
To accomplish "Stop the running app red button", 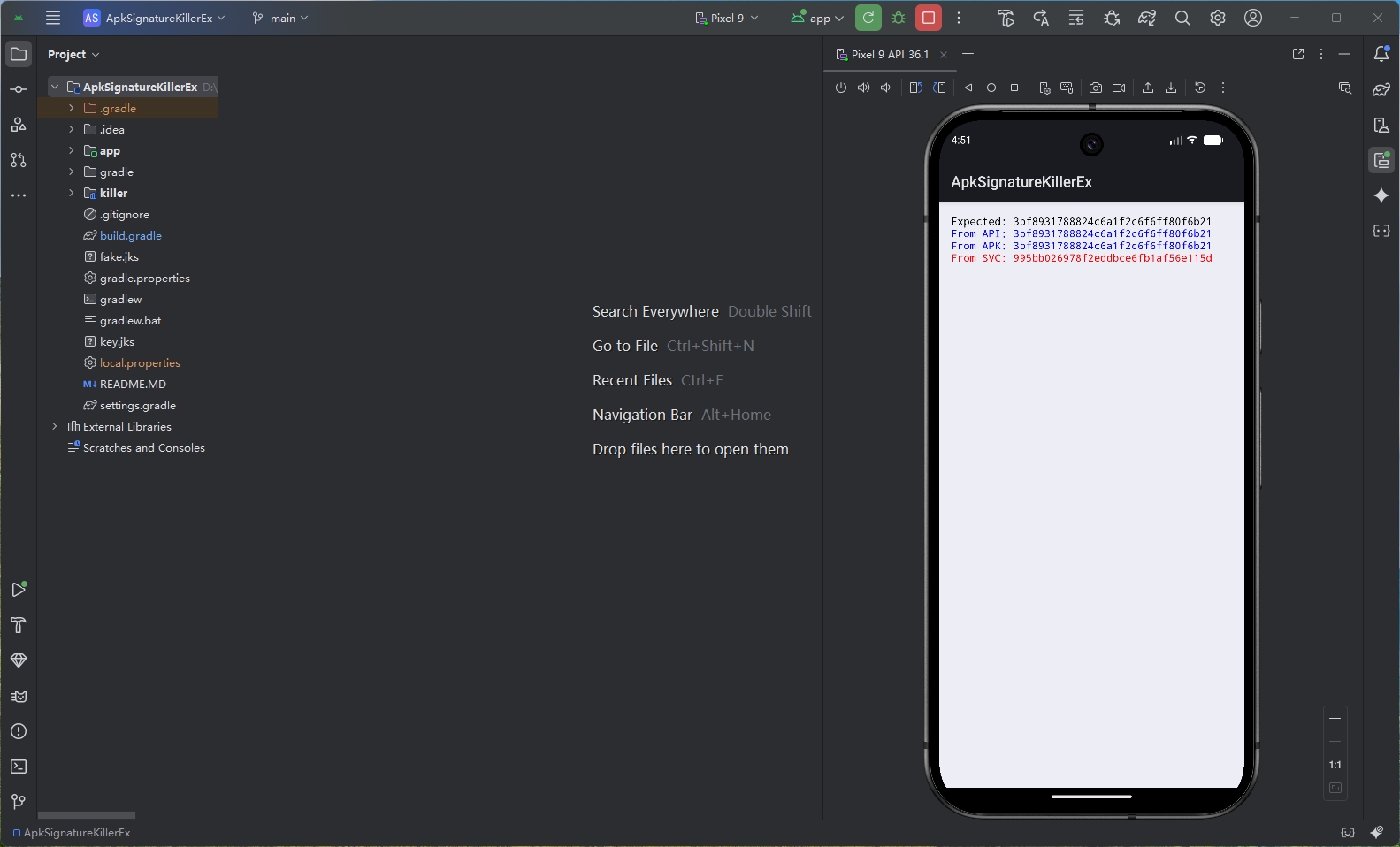I will tap(929, 18).
